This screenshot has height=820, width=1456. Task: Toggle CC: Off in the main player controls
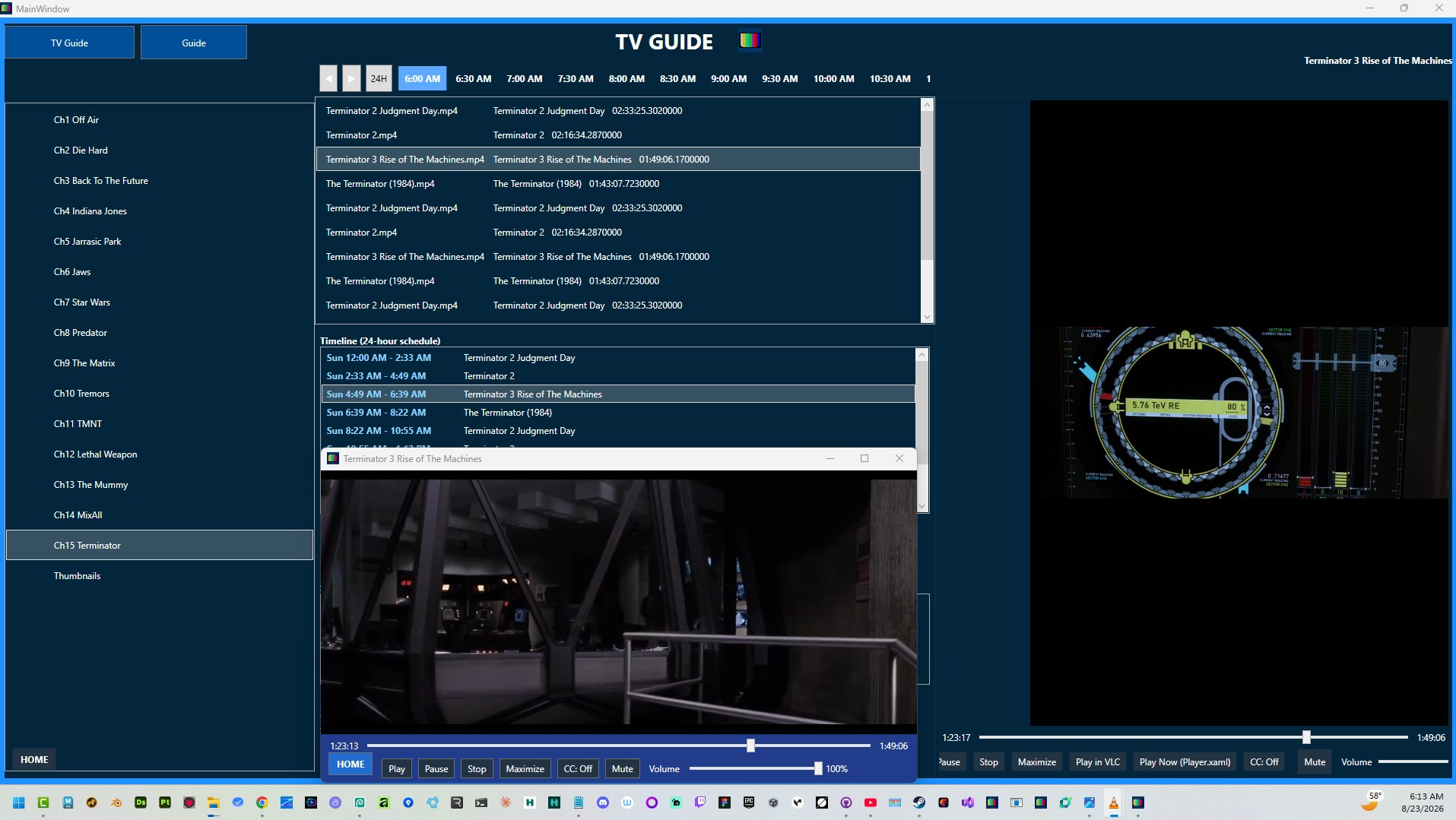click(x=1264, y=761)
